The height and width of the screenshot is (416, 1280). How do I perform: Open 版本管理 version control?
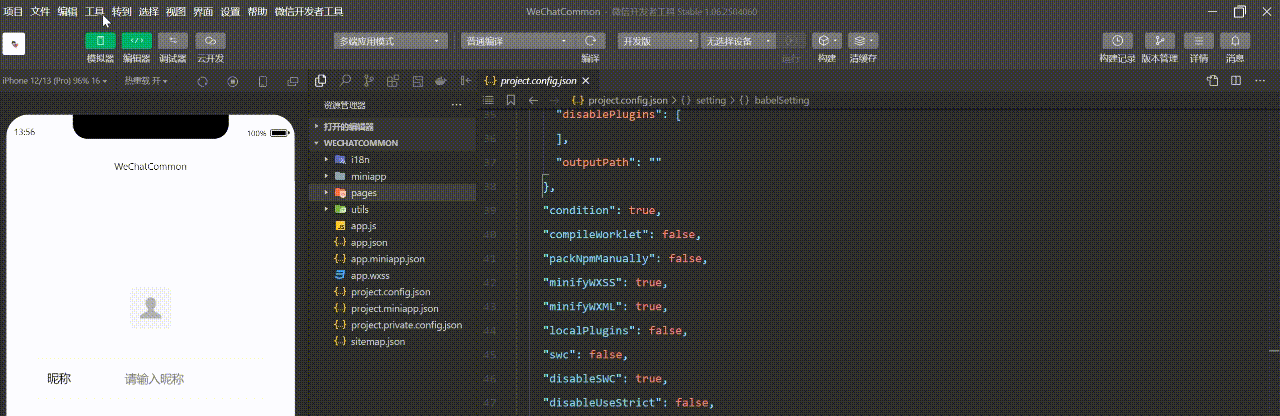(x=1159, y=41)
